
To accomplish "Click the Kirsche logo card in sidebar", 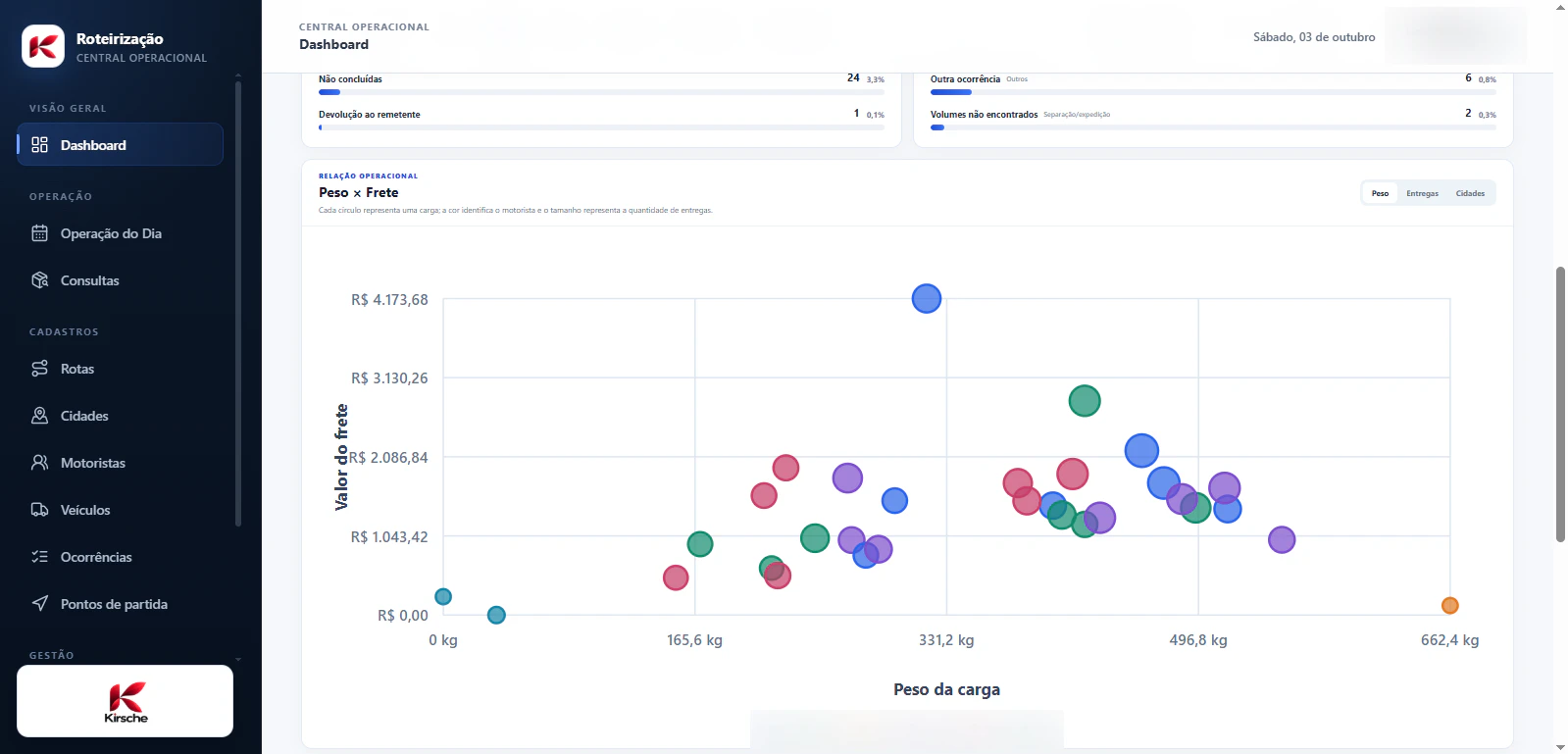I will (x=125, y=701).
